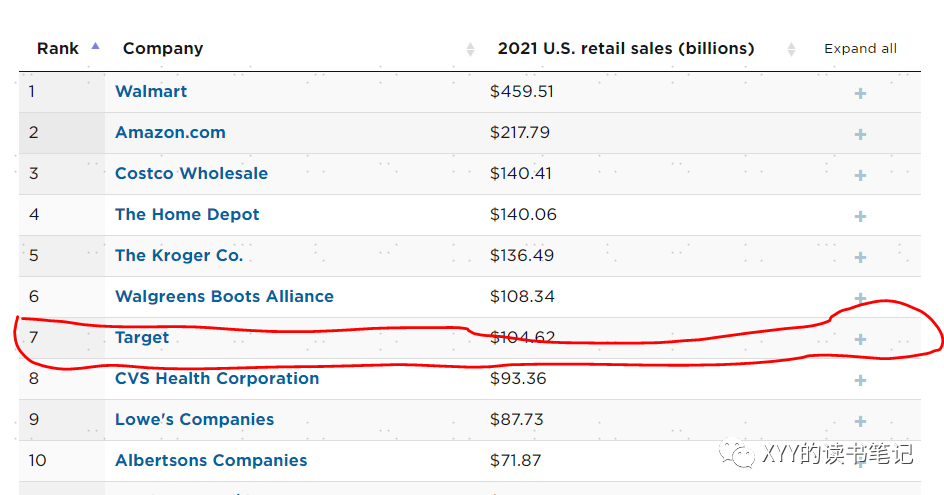Open the Amazon.com company link
Image resolution: width=944 pixels, height=495 pixels.
[x=170, y=132]
